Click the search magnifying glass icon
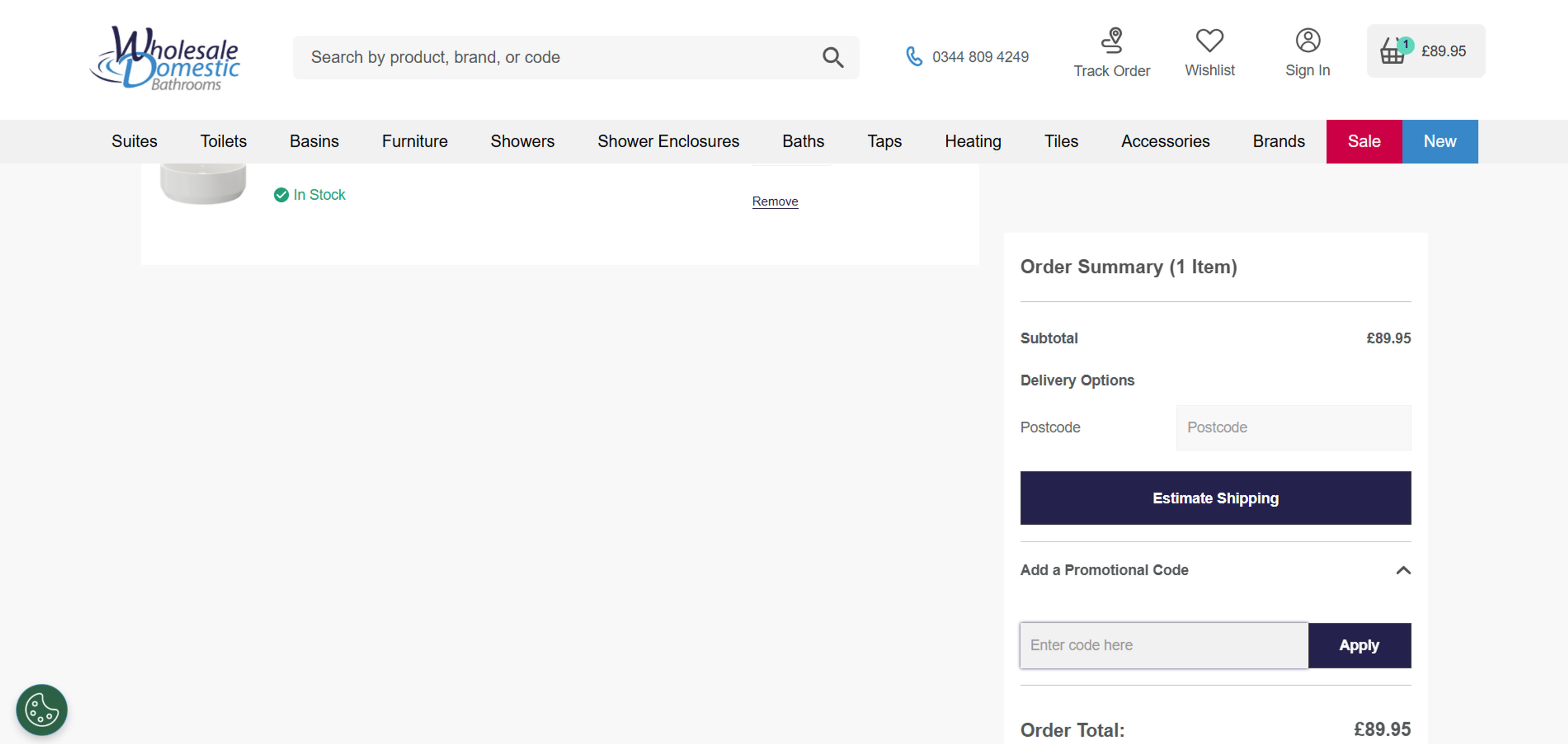 (833, 57)
